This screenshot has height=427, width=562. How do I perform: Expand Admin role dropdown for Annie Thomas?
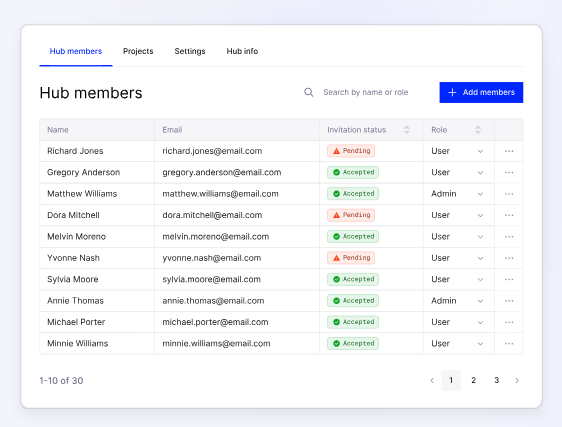click(x=480, y=301)
